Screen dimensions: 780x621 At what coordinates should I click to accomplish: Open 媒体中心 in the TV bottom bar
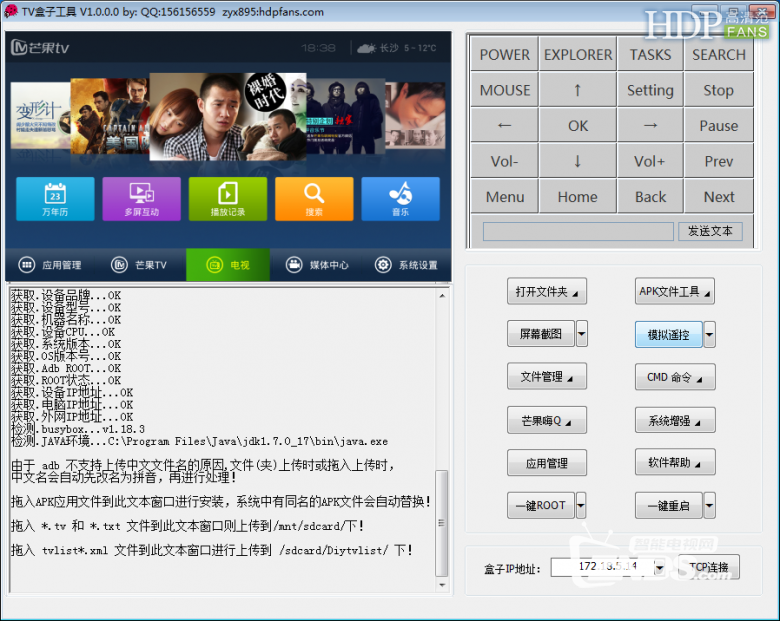pyautogui.click(x=317, y=265)
